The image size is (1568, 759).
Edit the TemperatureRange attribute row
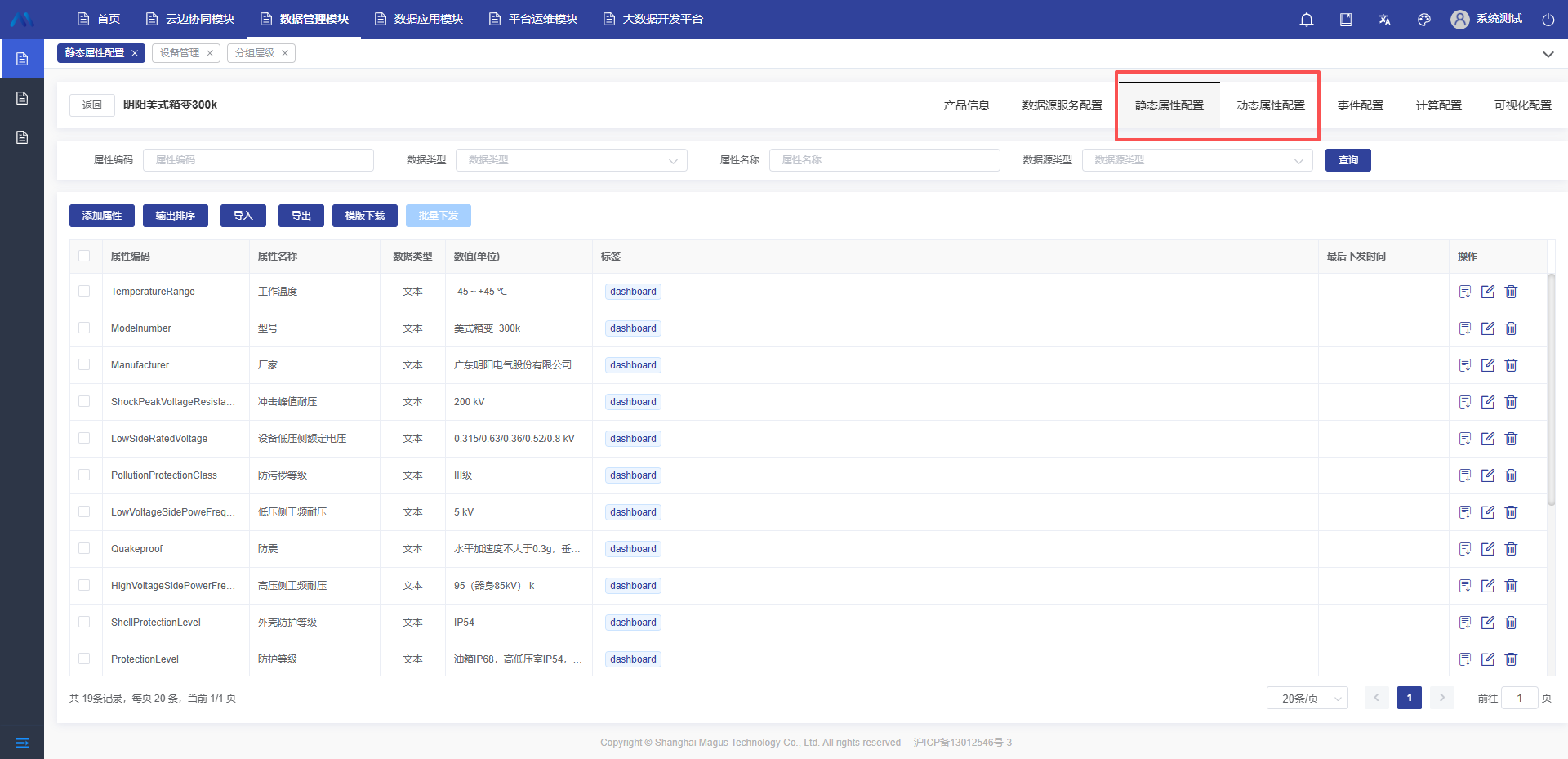coord(1488,292)
